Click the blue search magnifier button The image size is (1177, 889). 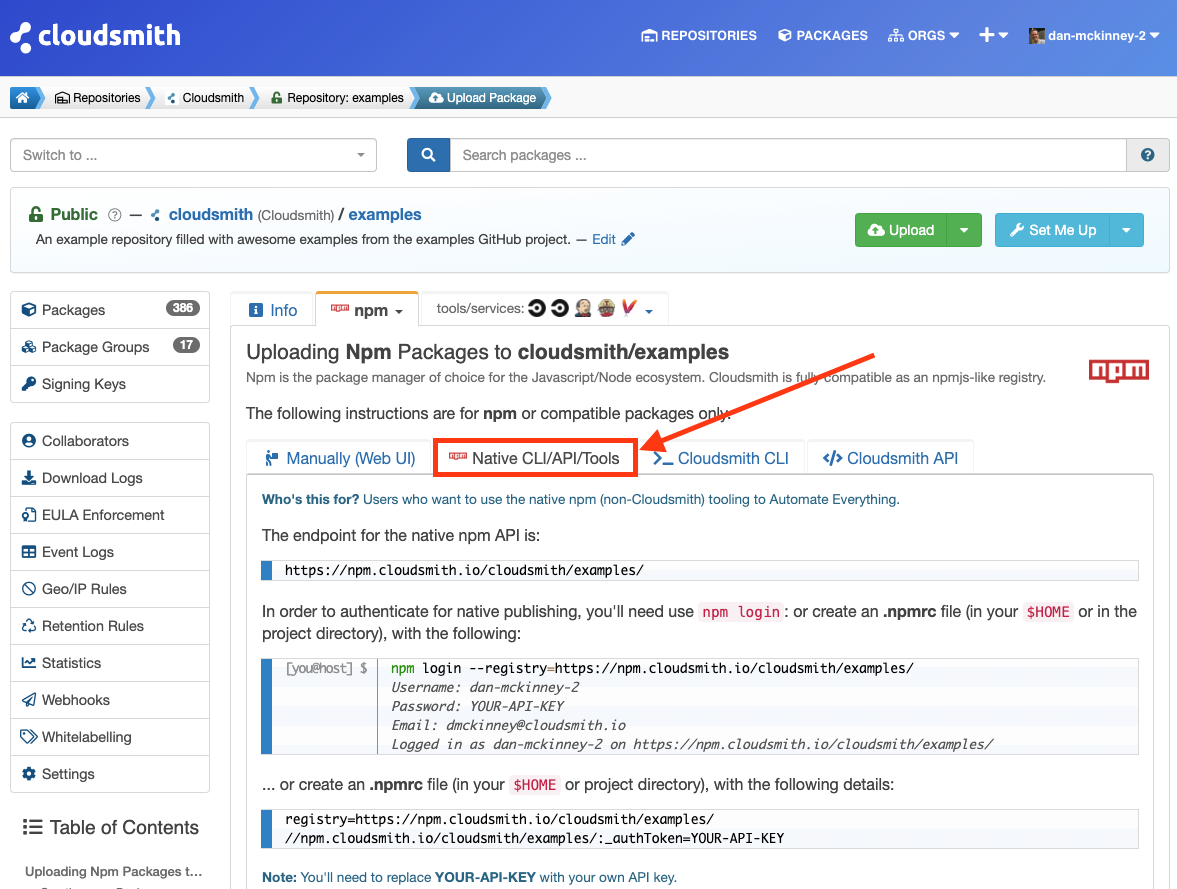tap(429, 155)
